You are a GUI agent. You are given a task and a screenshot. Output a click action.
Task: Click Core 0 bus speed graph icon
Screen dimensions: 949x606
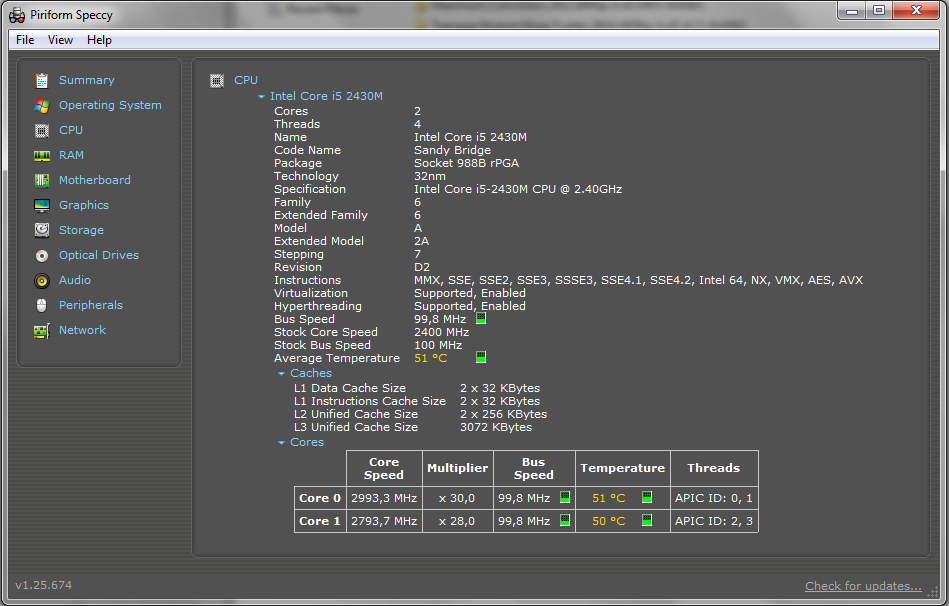pos(565,497)
